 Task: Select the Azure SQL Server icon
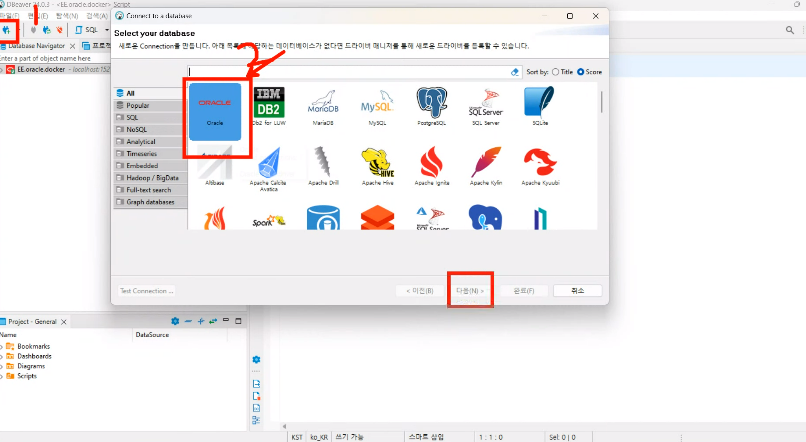tap(432, 217)
